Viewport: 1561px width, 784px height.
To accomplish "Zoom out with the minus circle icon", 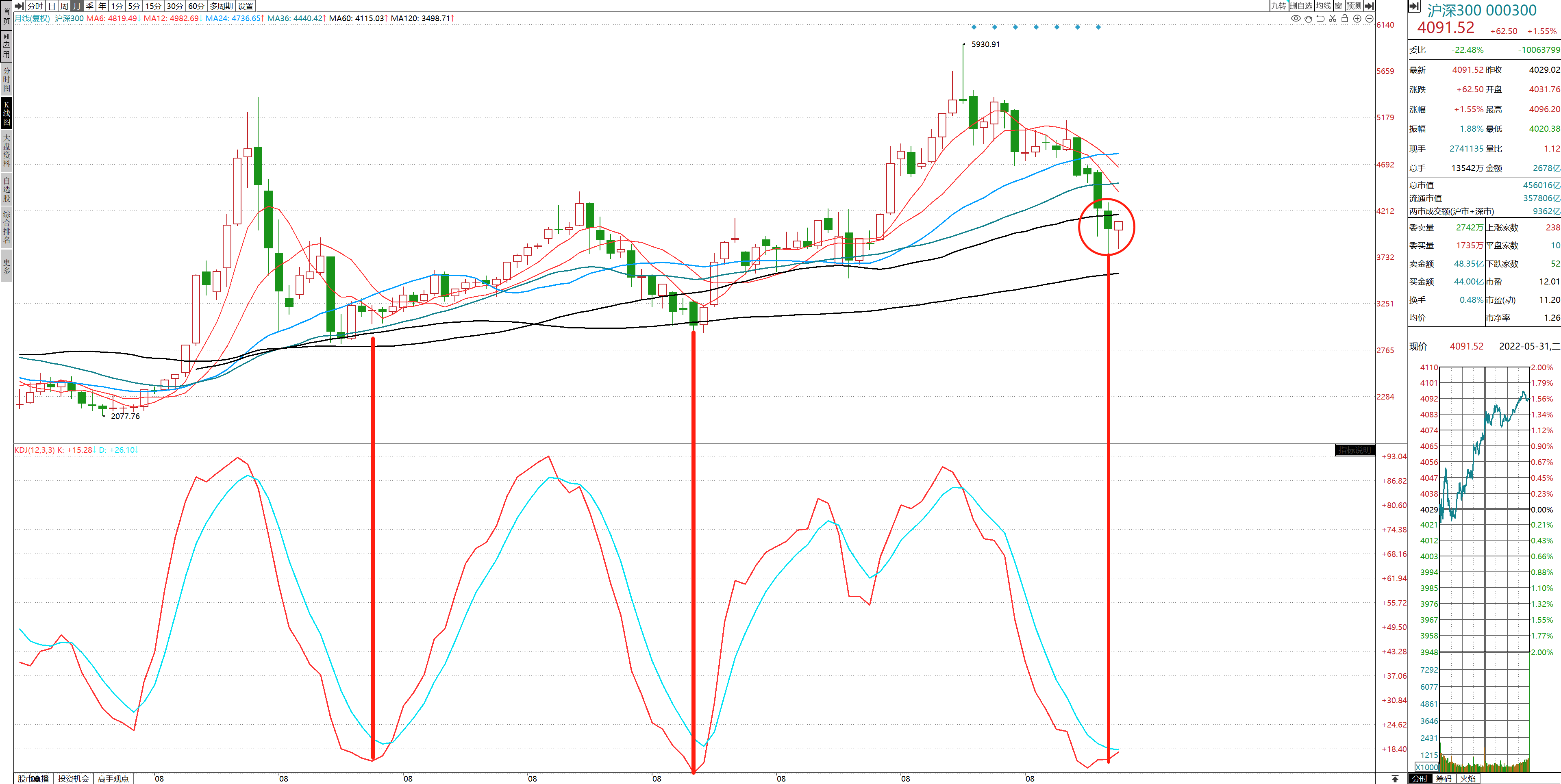I will coord(1369,19).
